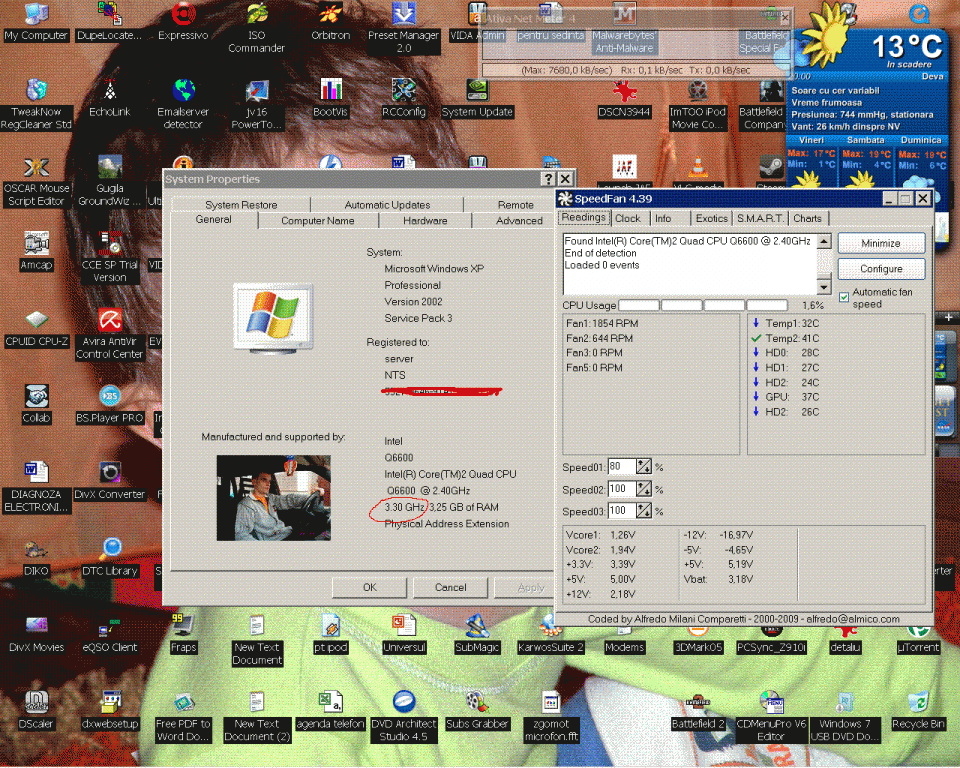This screenshot has height=768, width=960.
Task: Click the SpeedFan log scroll-down arrow
Action: pos(824,287)
